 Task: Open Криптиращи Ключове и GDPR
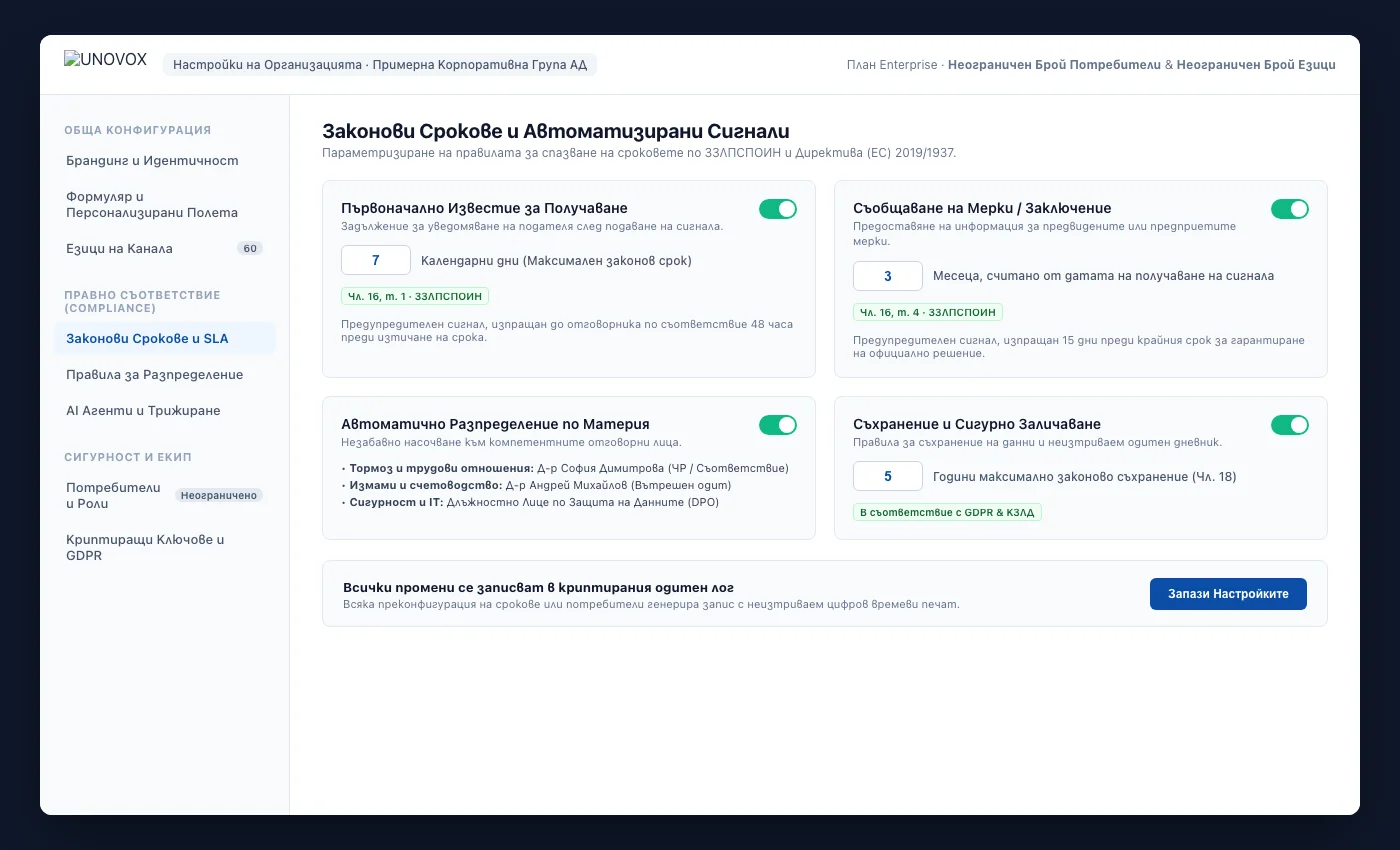(165, 547)
